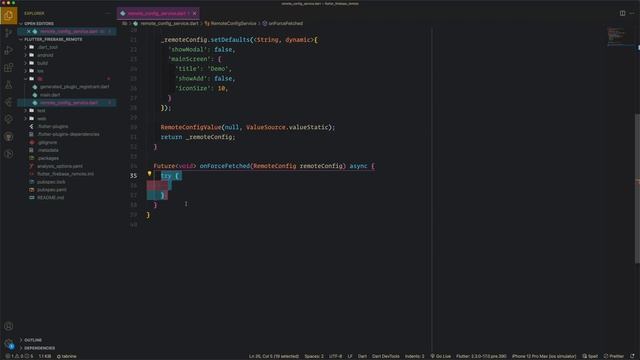Collapse the lib folder
Viewport: 640px width, 360px height.
click(40, 79)
